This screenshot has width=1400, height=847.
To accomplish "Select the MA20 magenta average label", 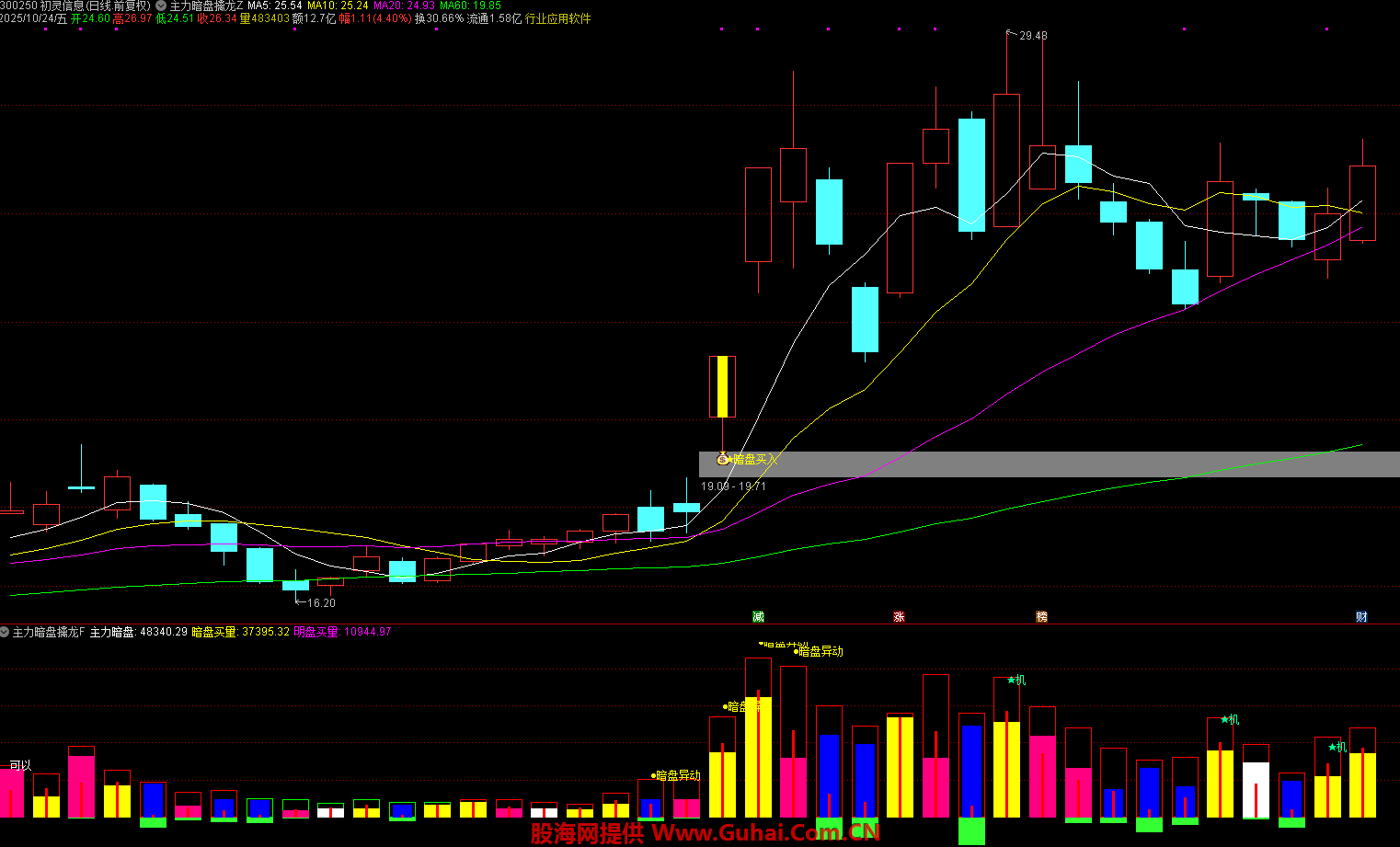I will tap(404, 6).
